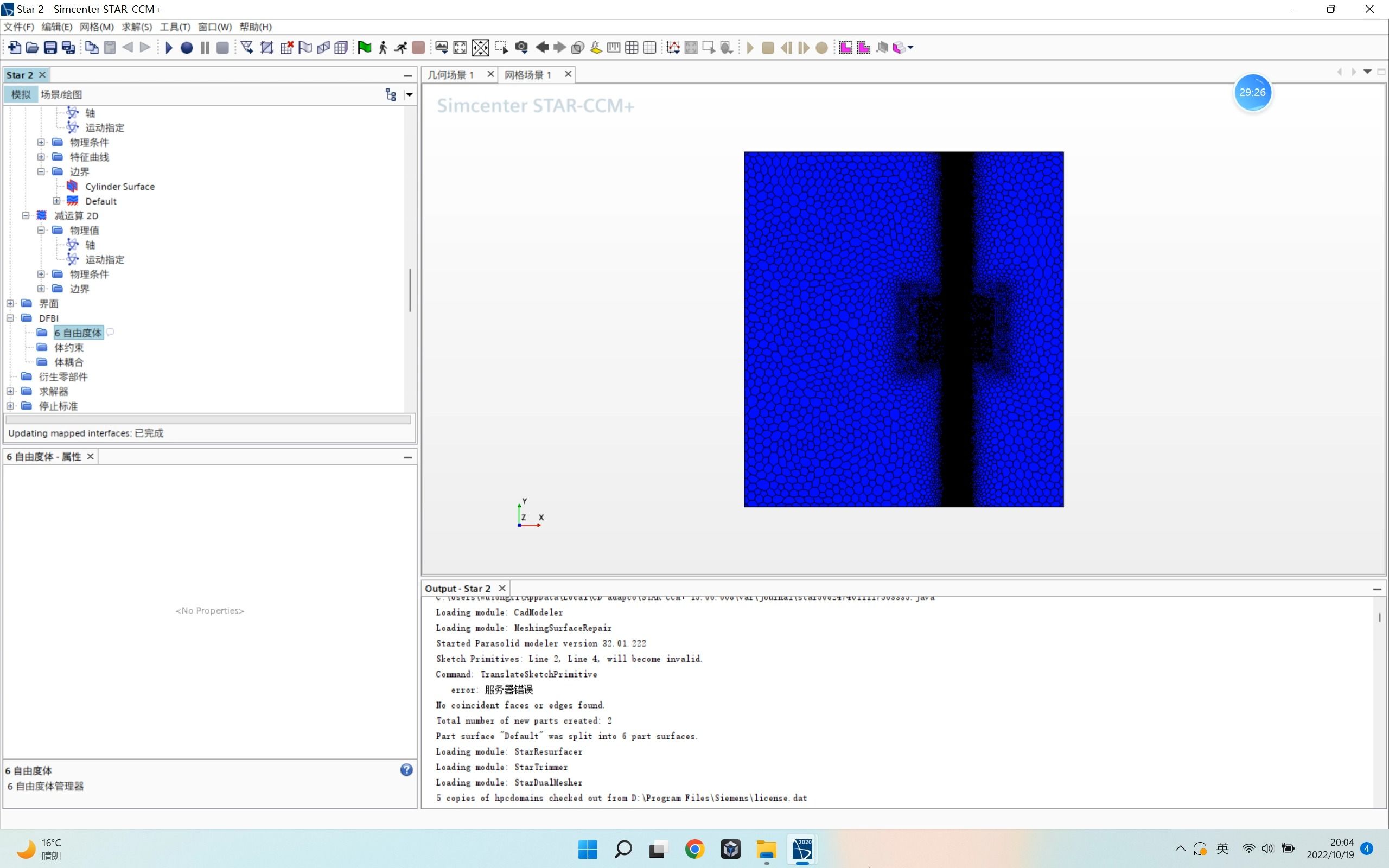Screen dimensions: 1389x868
Task: Expand 特征曲线 folder
Action: click(41, 157)
